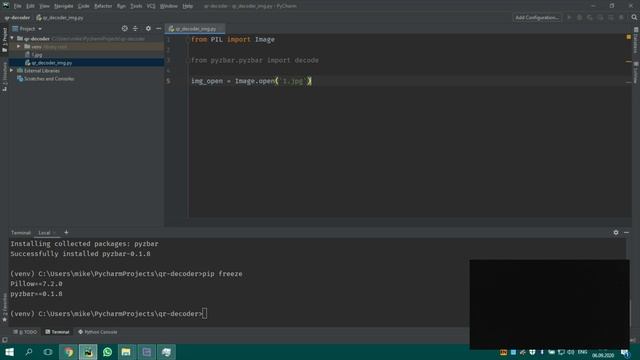Open the Terminal tool window tab
Viewport: 640px width, 360px height.
57,332
